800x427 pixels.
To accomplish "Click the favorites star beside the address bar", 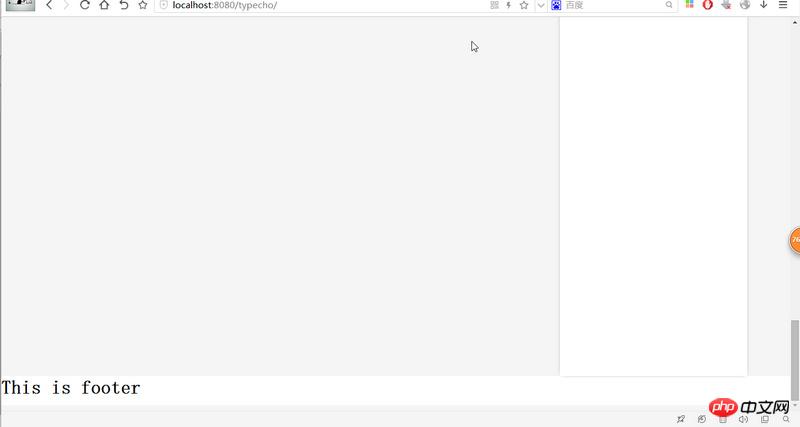I will click(x=143, y=5).
